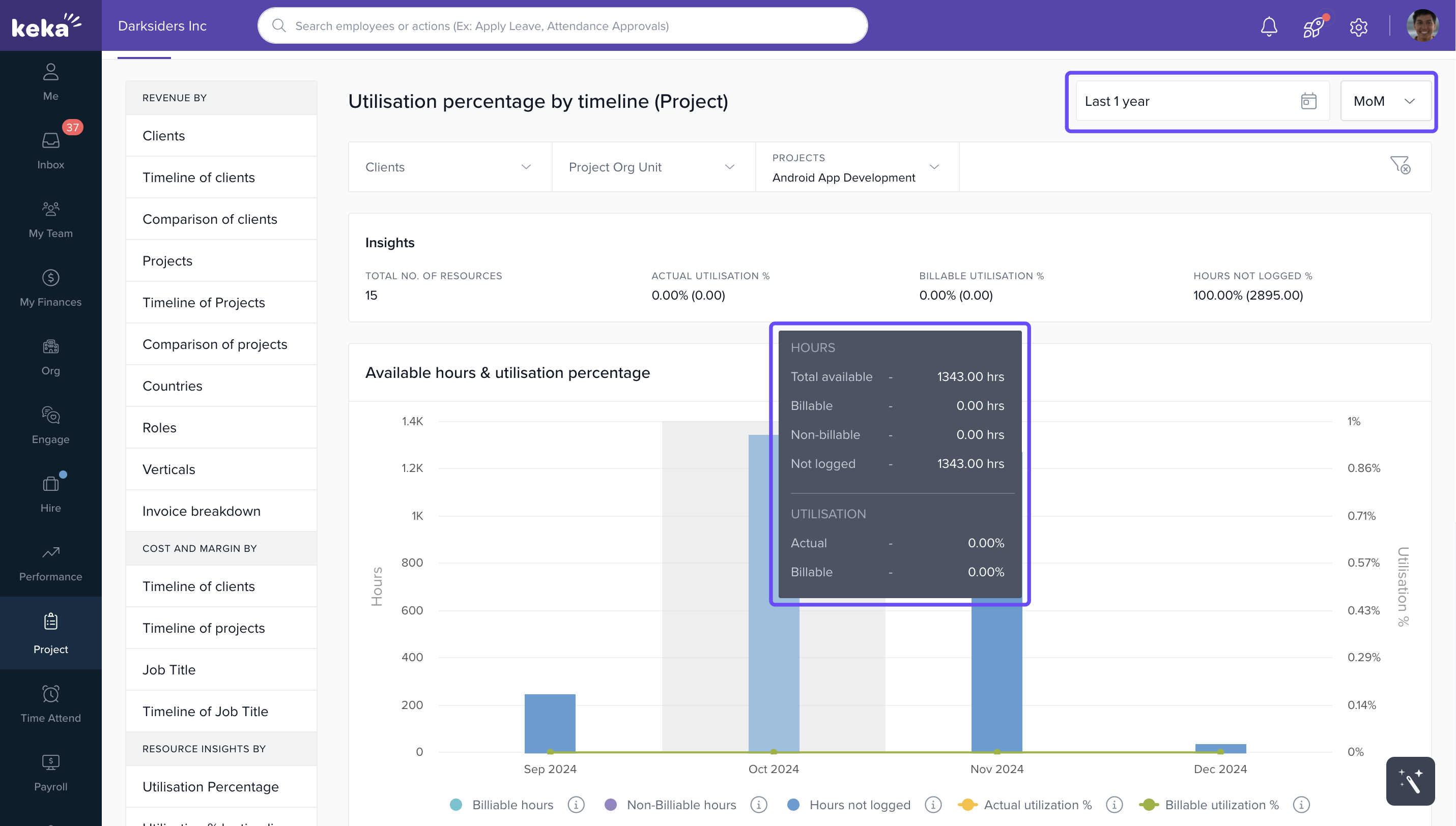
Task: Toggle Actual utilization % legend series
Action: (1037, 805)
